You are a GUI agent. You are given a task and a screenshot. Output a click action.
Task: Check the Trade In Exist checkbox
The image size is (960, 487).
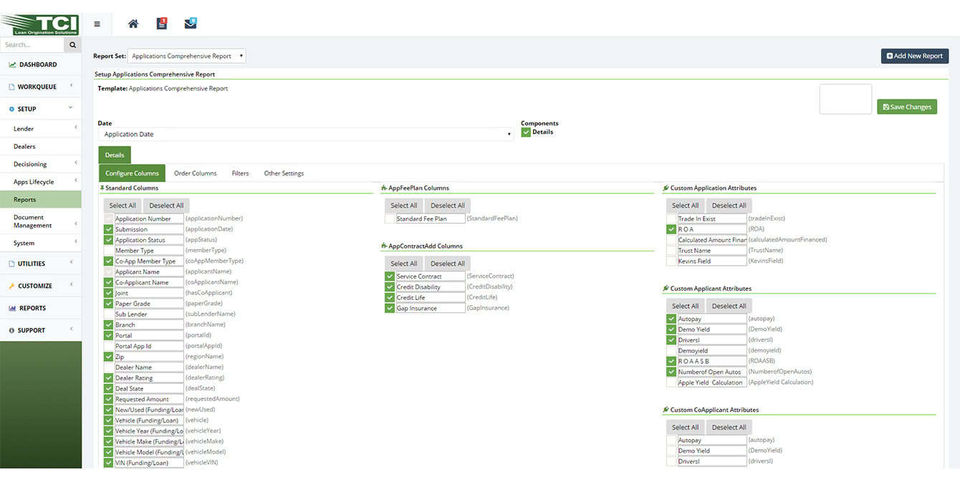672,219
